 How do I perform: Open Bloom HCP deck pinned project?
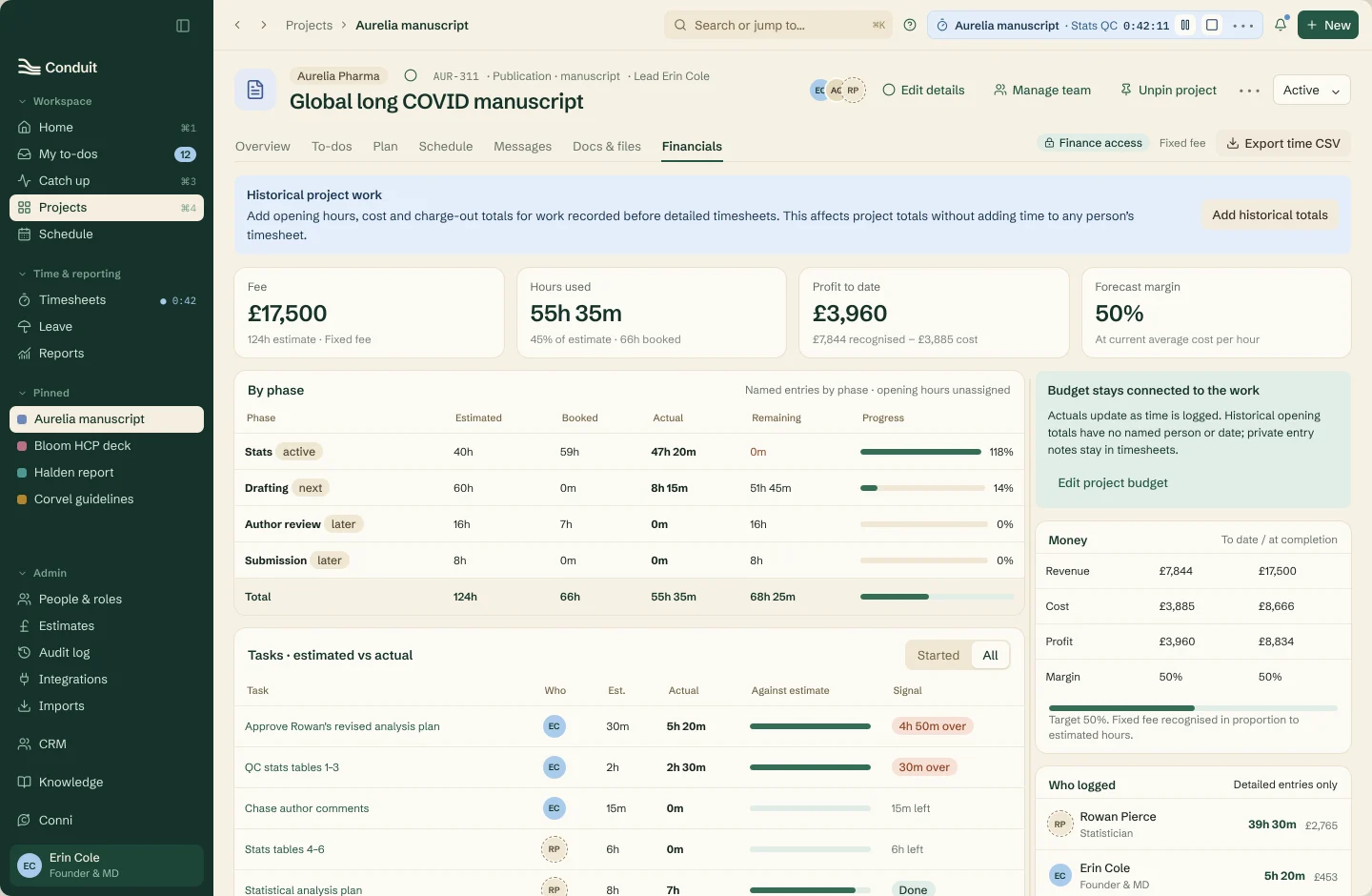[107, 446]
